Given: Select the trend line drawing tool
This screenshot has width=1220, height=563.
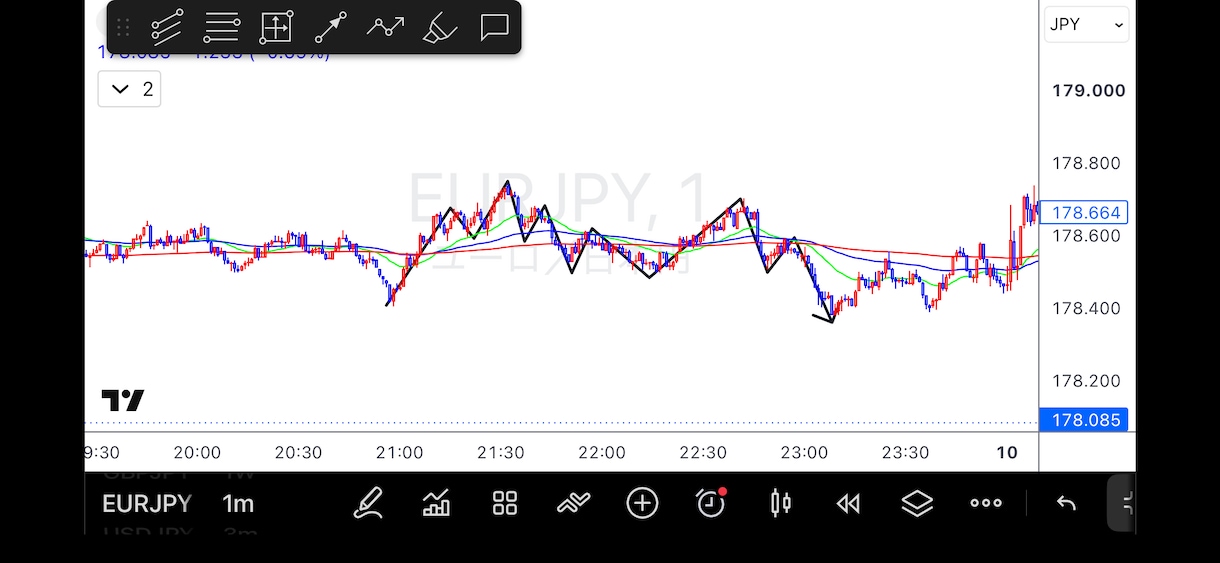Looking at the screenshot, I should coord(167,27).
